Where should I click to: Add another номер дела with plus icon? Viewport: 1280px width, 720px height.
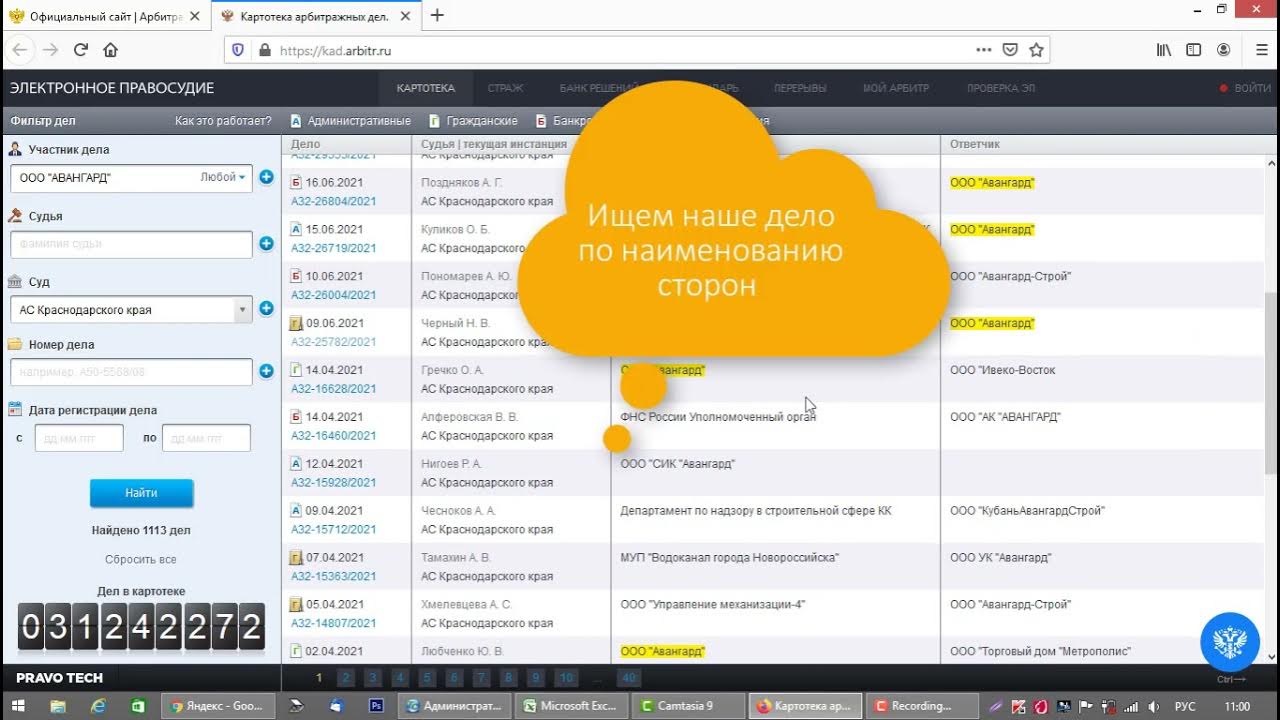tap(266, 371)
